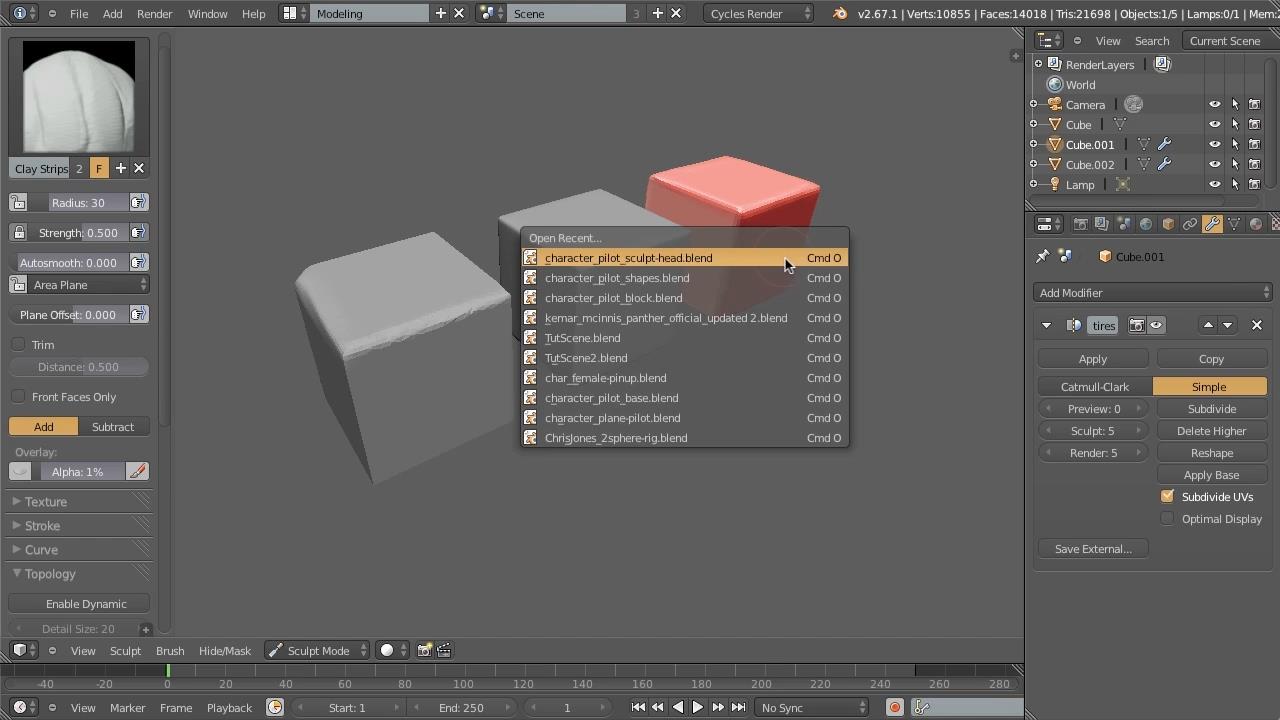Toggle pen pressure for Radius
Screen dimensions: 1280x720
[x=138, y=203]
